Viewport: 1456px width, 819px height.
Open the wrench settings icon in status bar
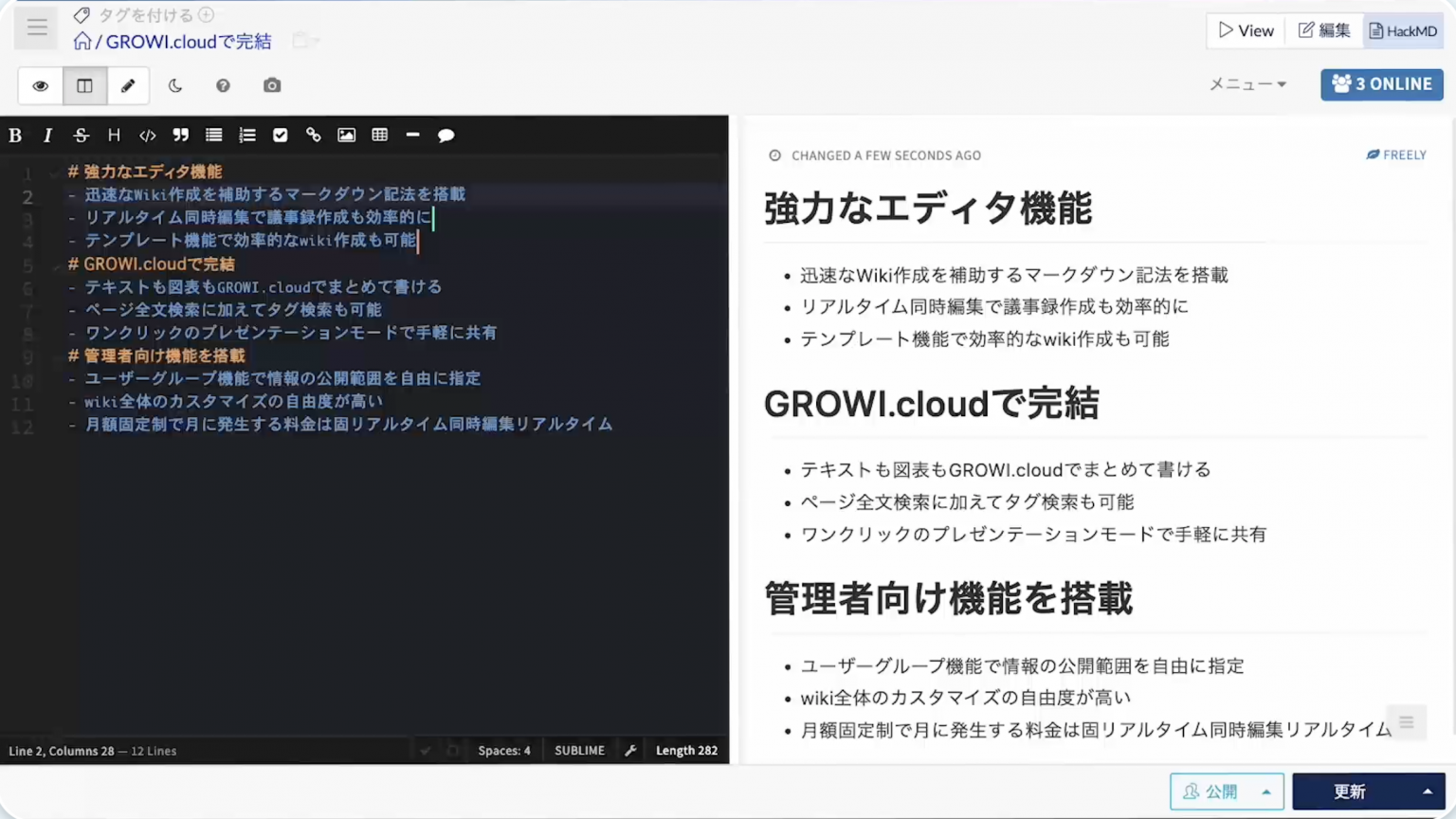[x=630, y=750]
